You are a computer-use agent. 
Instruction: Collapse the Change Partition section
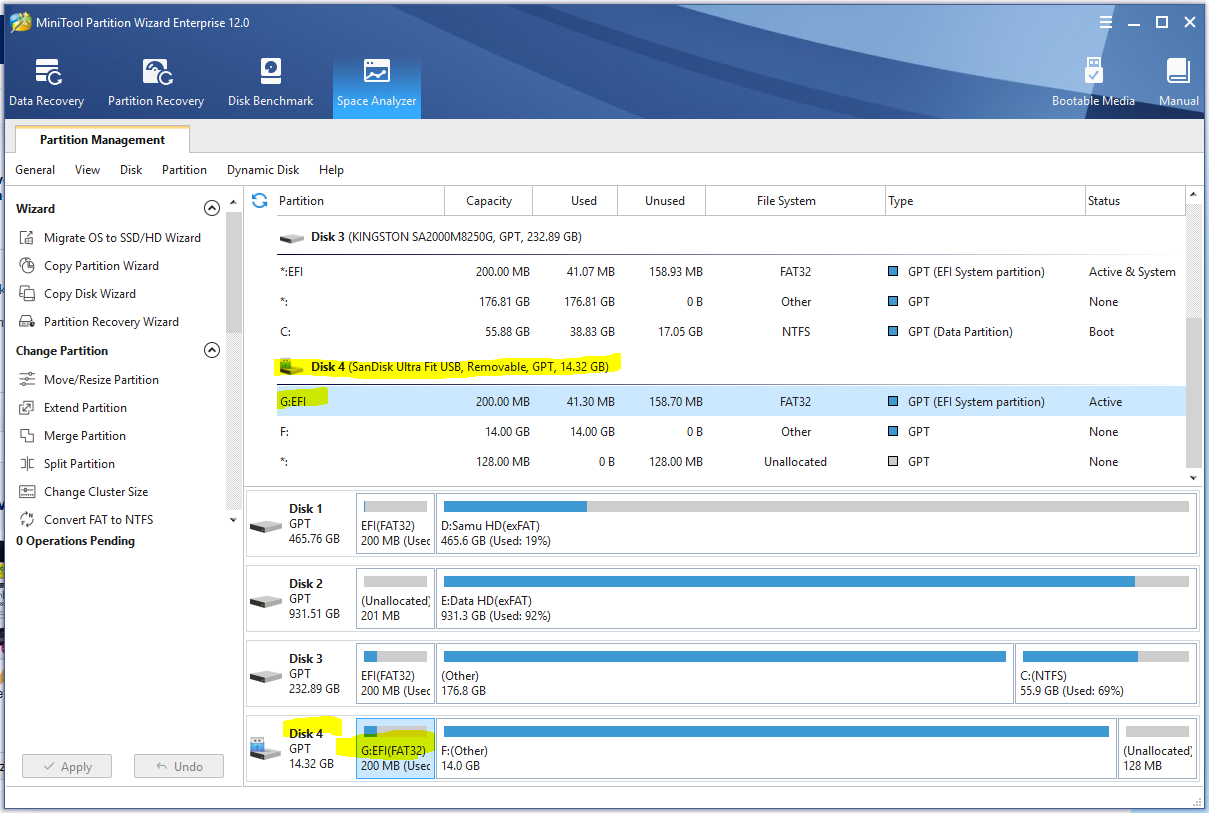[x=211, y=350]
